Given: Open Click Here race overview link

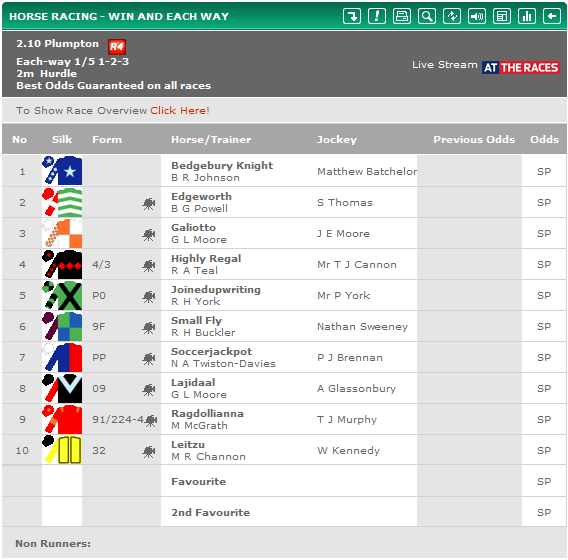Looking at the screenshot, I should click(180, 110).
